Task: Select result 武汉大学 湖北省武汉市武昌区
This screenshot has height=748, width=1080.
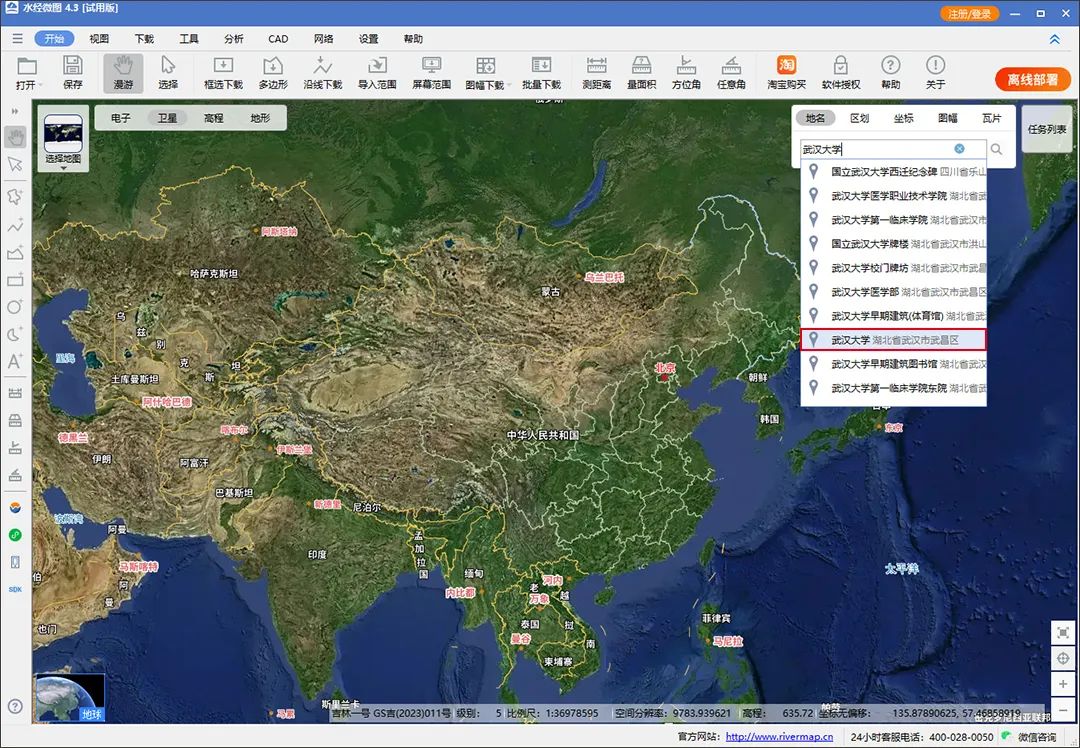Action: pyautogui.click(x=893, y=340)
